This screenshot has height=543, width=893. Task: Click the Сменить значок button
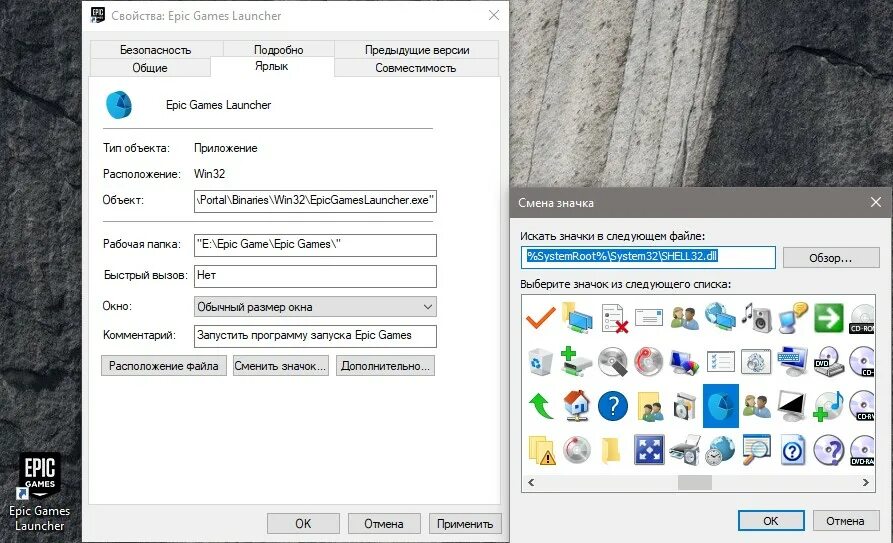pyautogui.click(x=280, y=366)
